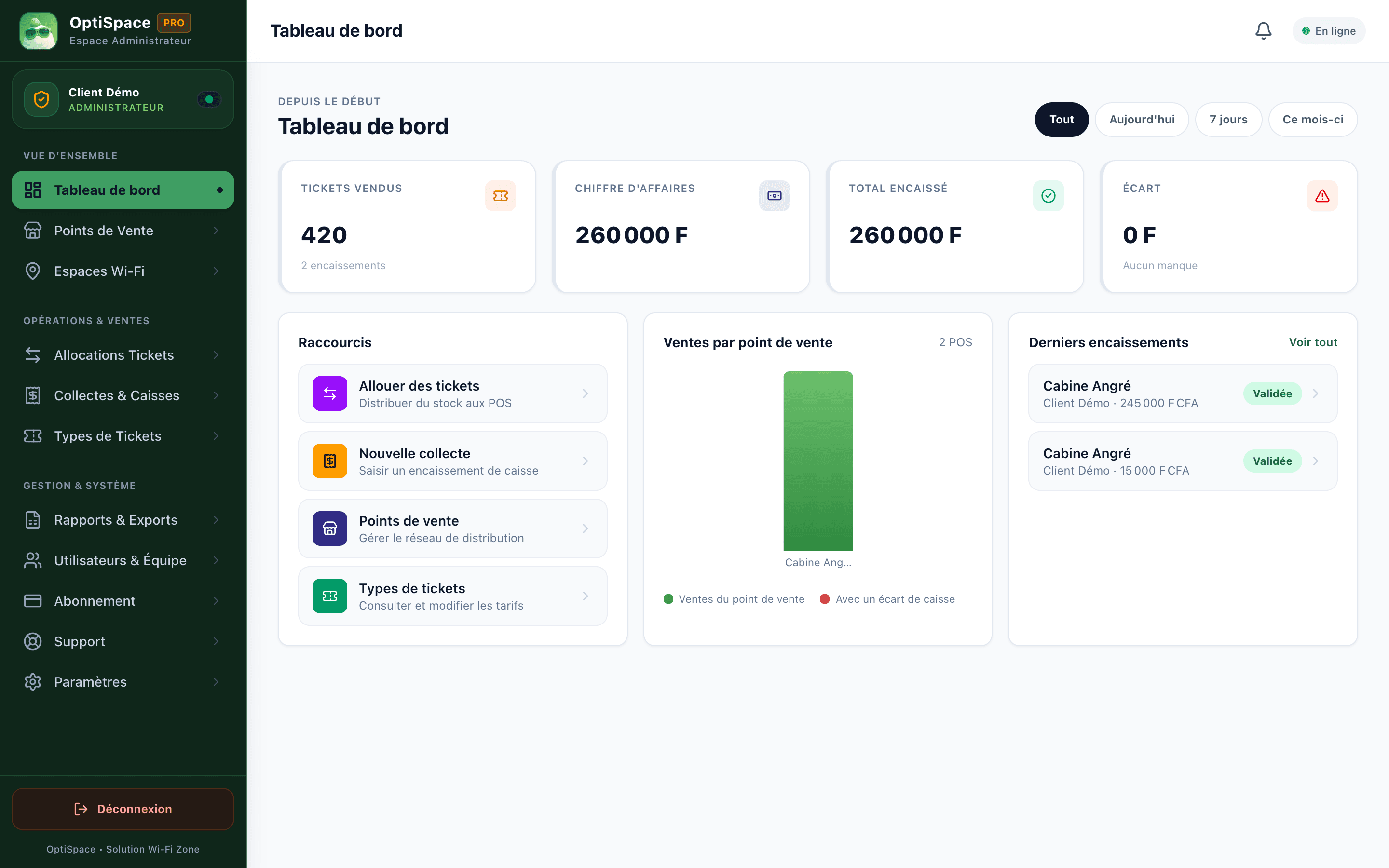The image size is (1389, 868).
Task: Click the purple Allouer des tickets icon
Action: point(329,393)
